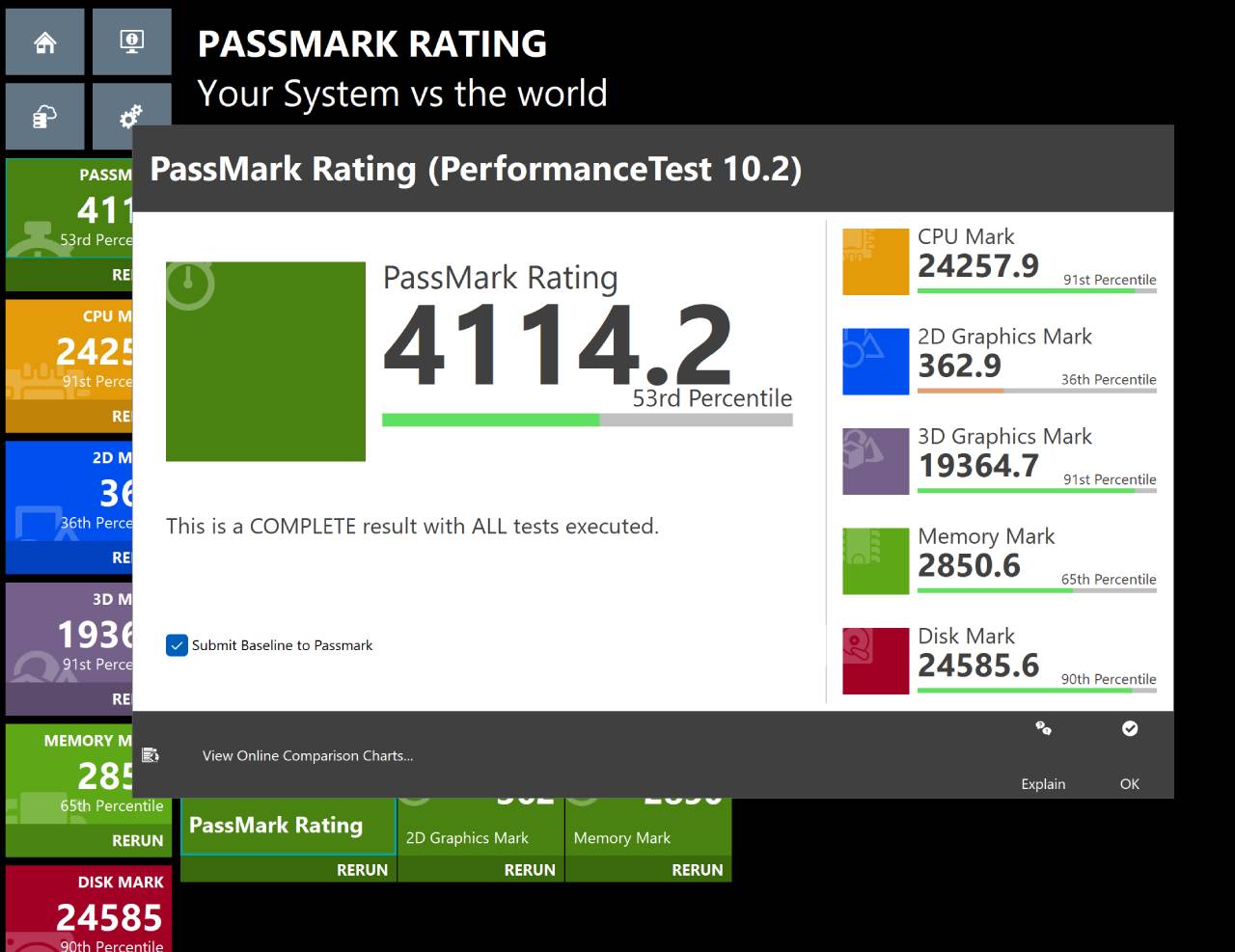Click the dialog title PassMark Rating (PerformanceTest 10.2)
The image size is (1235, 952).
(x=476, y=169)
